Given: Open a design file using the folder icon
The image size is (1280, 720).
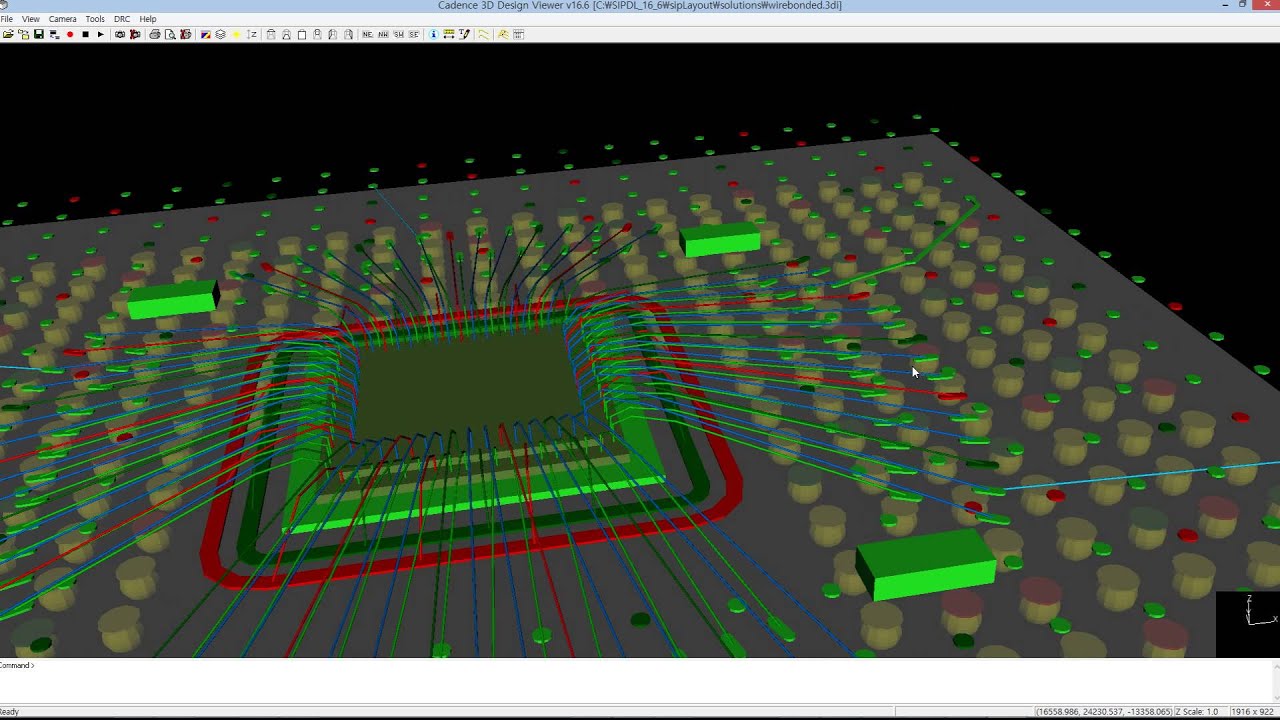Looking at the screenshot, I should 8,34.
